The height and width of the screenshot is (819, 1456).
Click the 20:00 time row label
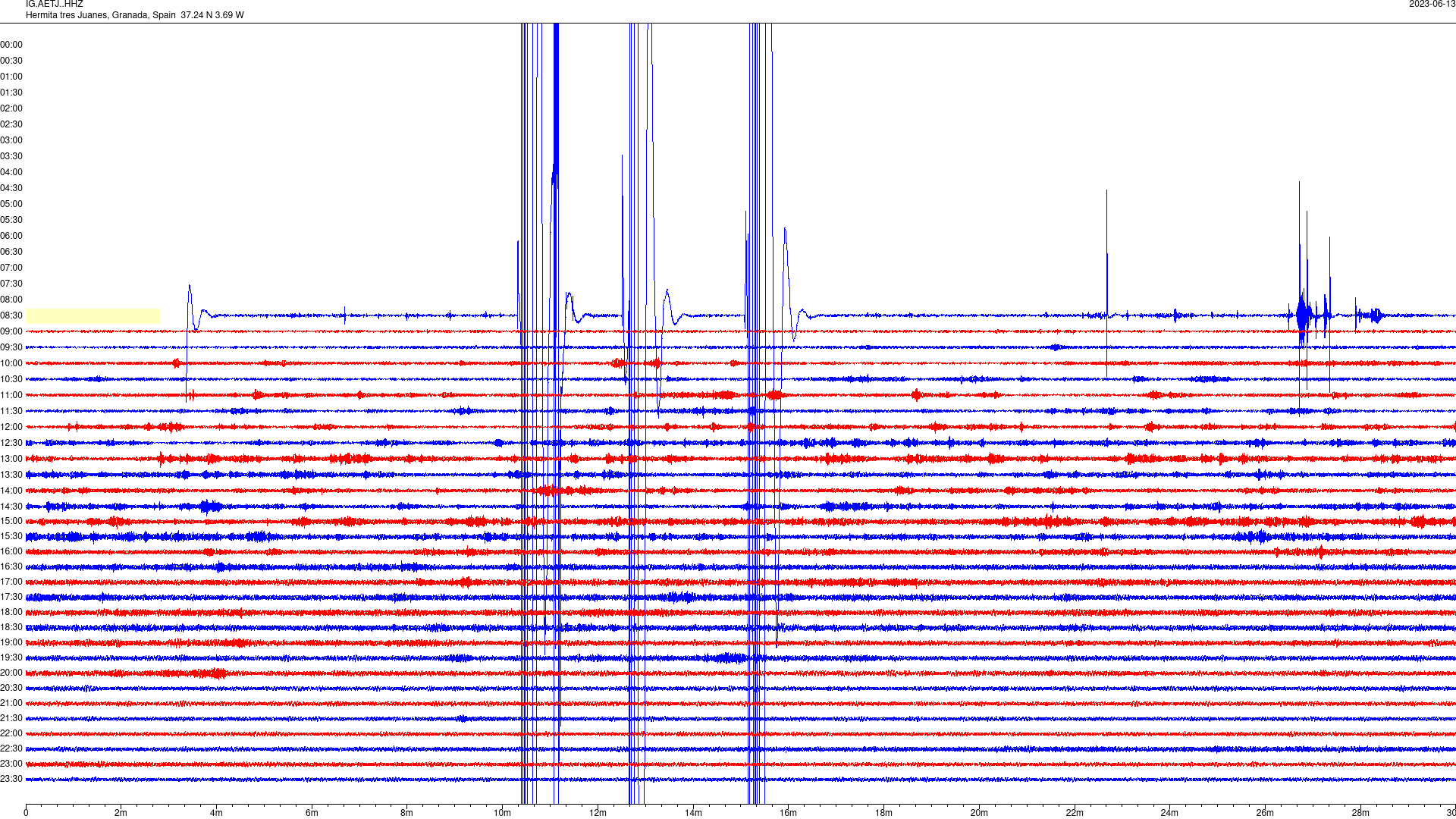[x=11, y=673]
